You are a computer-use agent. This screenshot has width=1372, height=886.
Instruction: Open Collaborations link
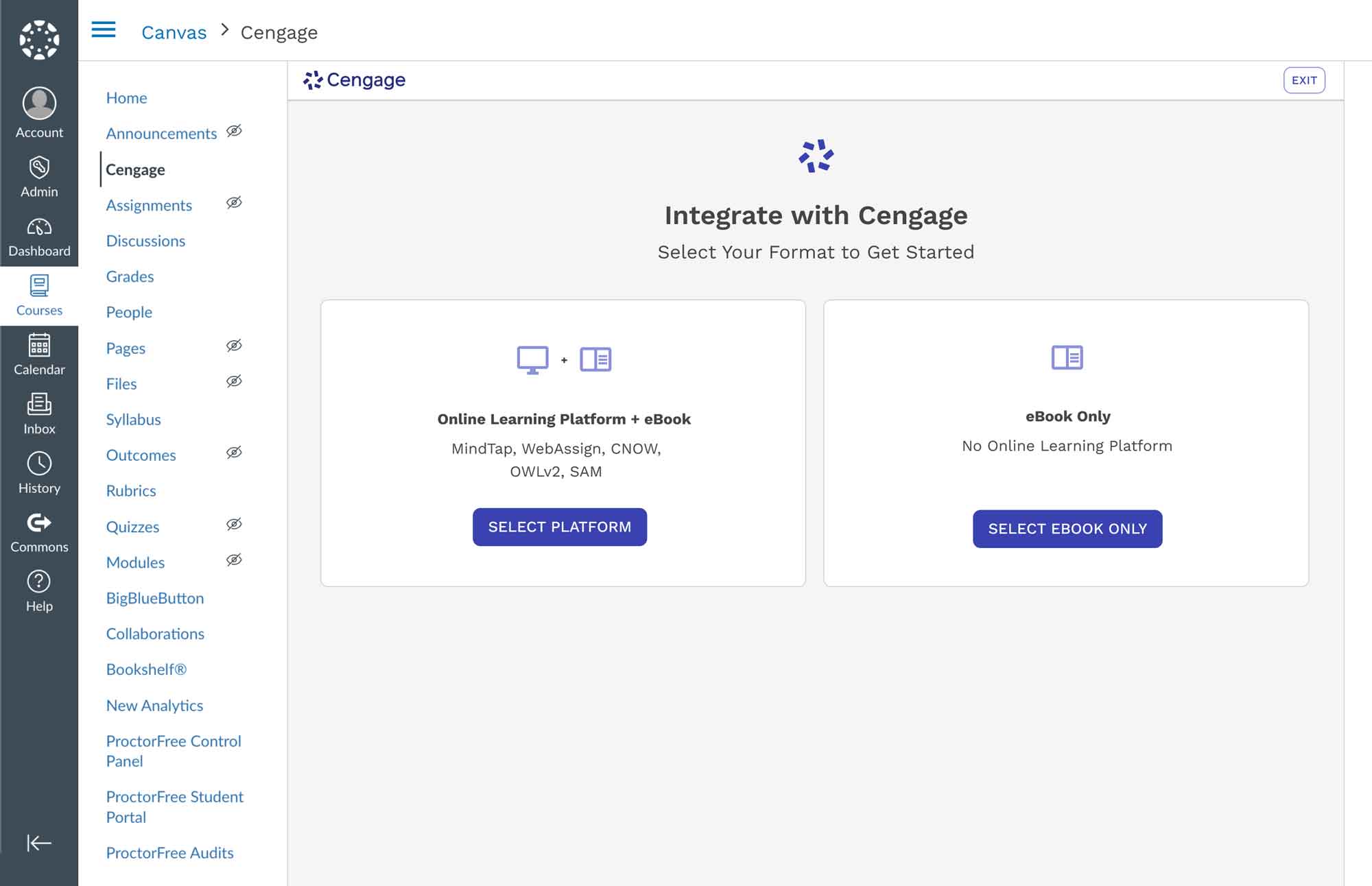[155, 634]
